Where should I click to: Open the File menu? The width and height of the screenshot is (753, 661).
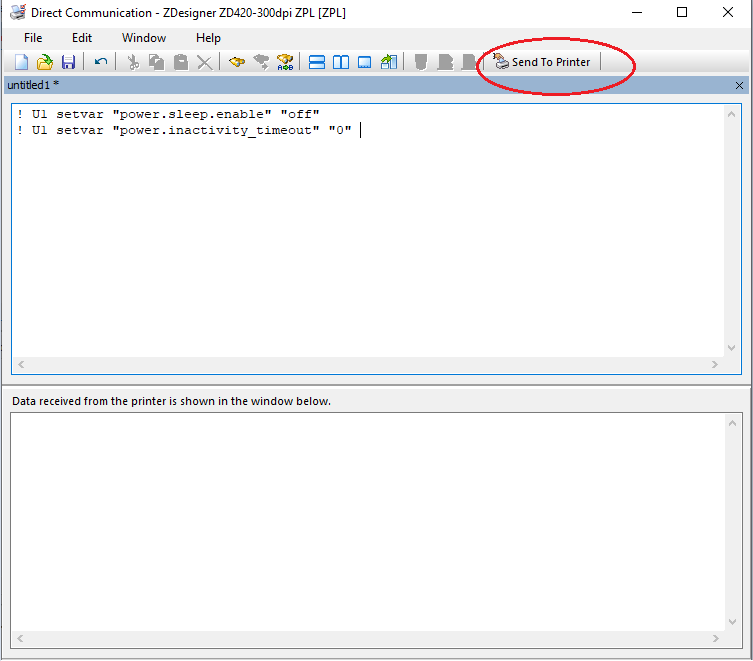pos(33,38)
